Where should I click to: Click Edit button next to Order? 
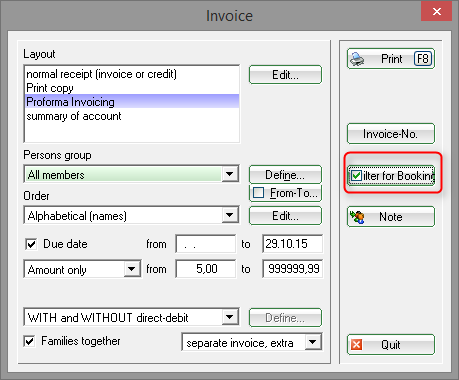pyautogui.click(x=285, y=216)
